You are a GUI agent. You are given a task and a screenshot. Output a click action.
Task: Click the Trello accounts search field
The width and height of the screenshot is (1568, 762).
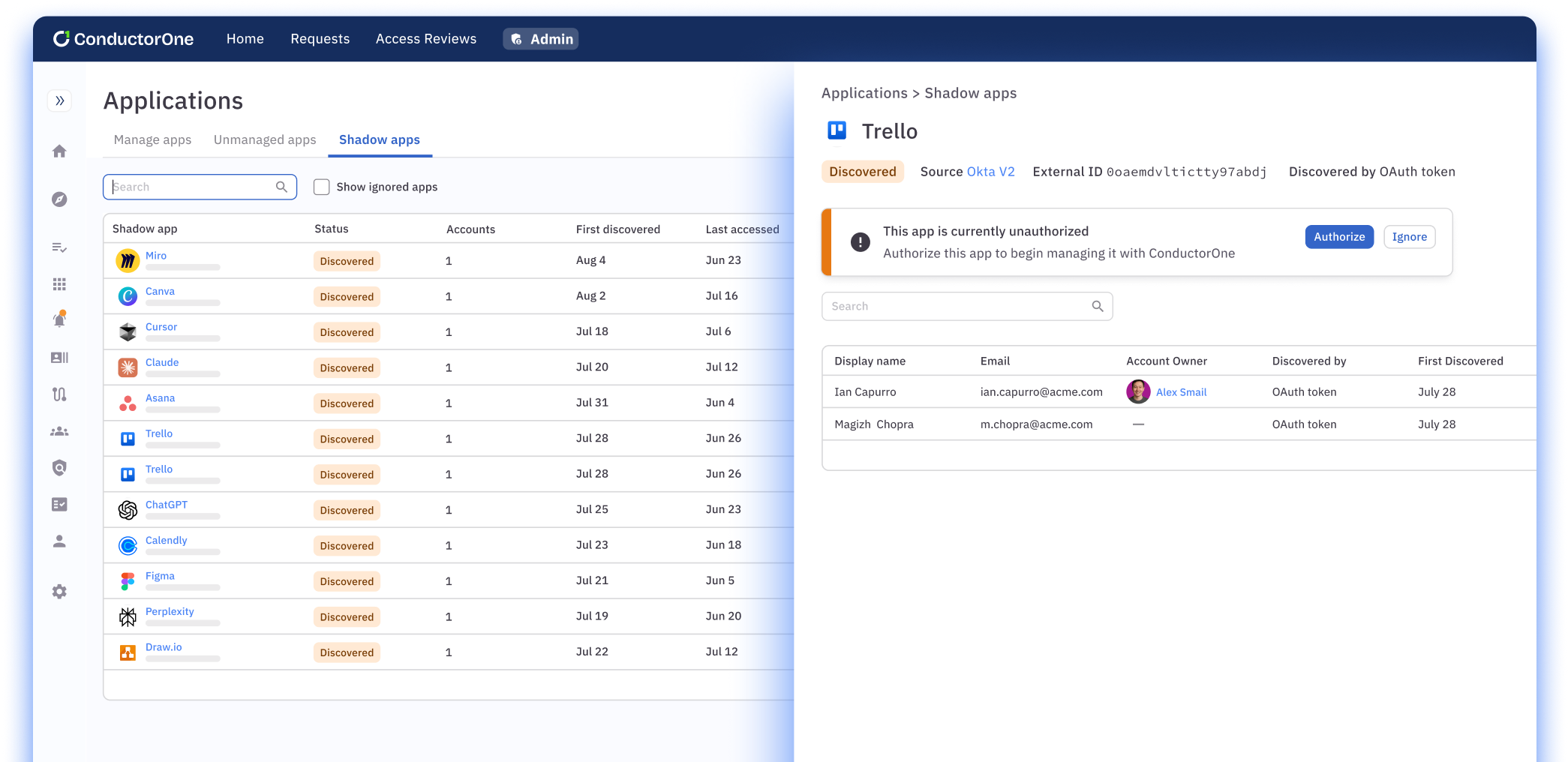(x=959, y=306)
